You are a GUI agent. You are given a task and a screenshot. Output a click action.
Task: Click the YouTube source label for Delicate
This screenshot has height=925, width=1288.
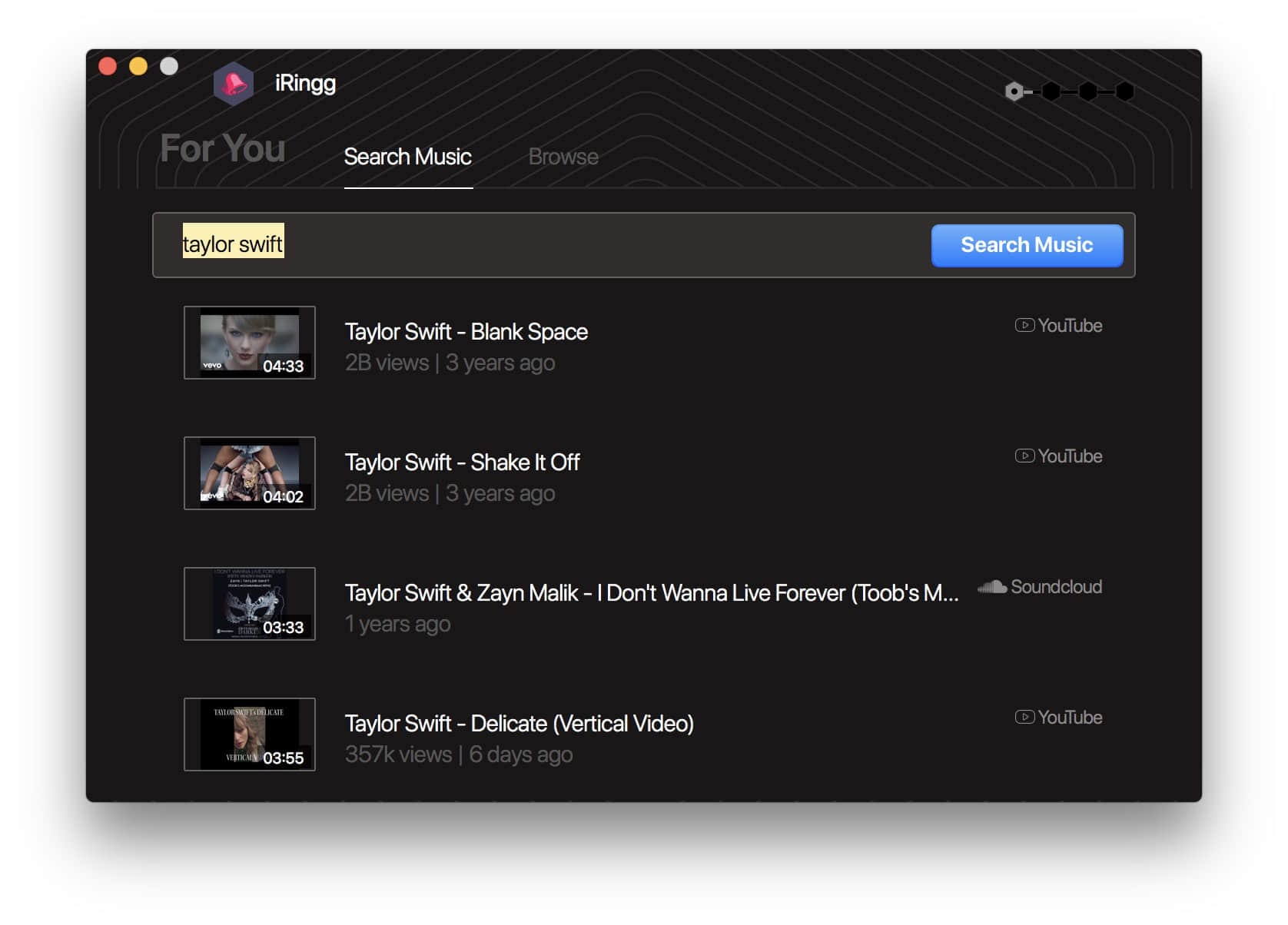(x=1070, y=718)
